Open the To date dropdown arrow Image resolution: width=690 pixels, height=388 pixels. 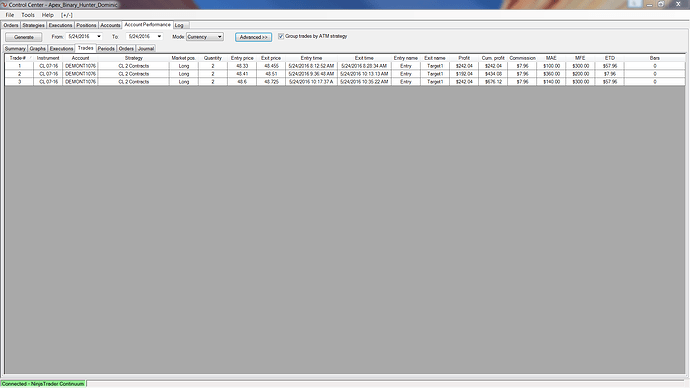(x=159, y=37)
